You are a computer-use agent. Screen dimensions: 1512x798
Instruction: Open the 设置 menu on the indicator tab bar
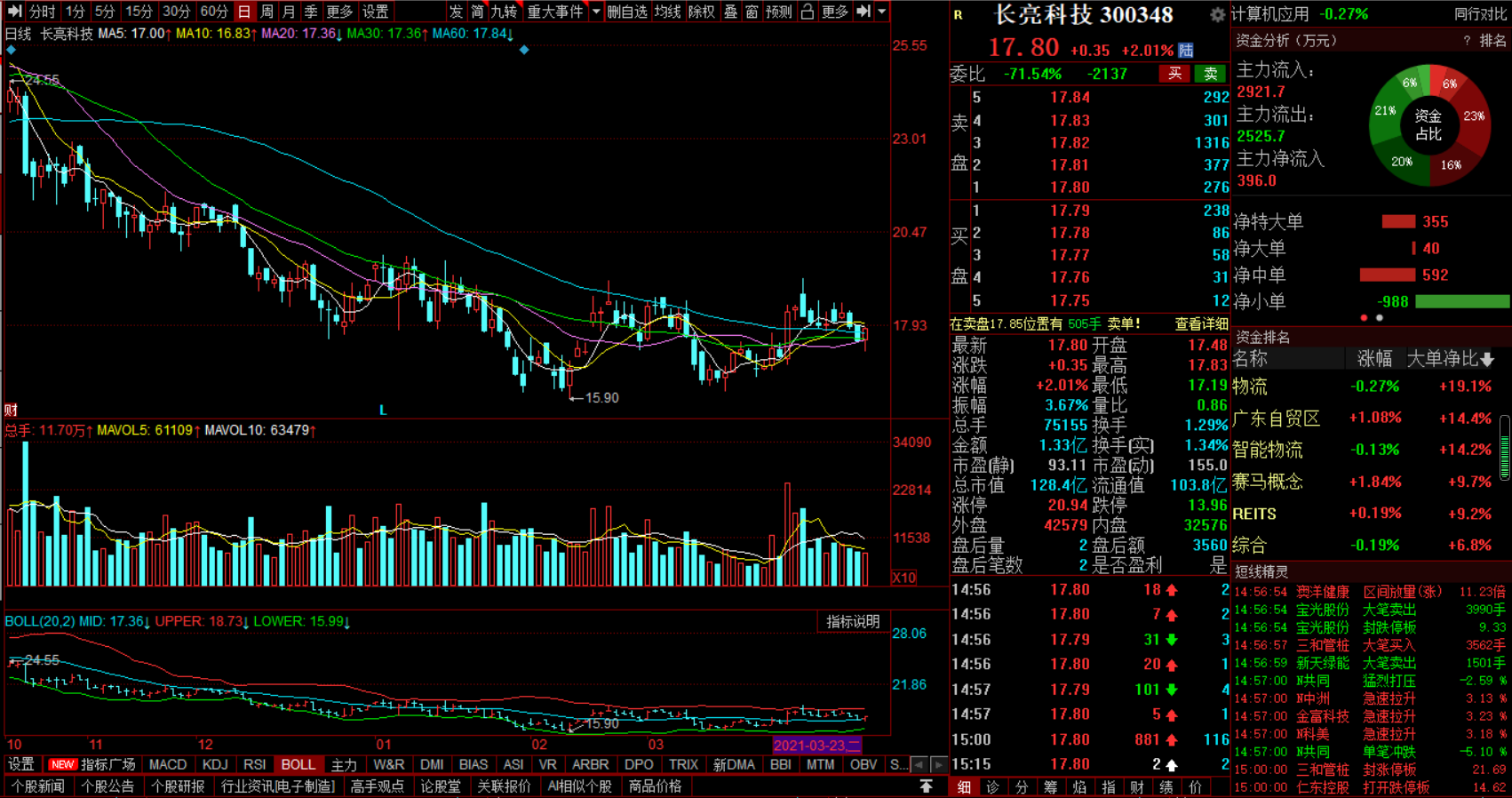[21, 764]
